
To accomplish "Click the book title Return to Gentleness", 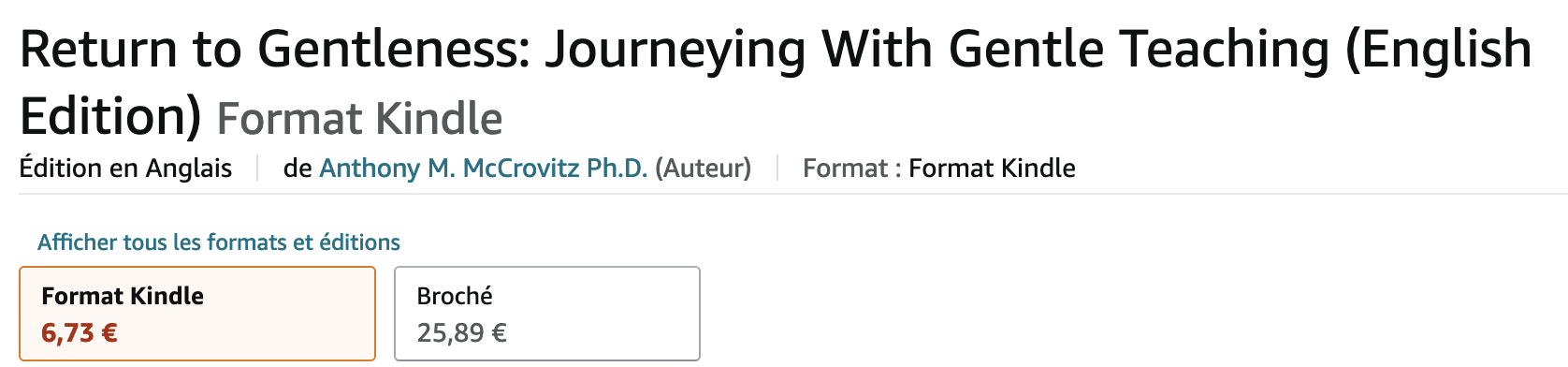I will point(776,82).
